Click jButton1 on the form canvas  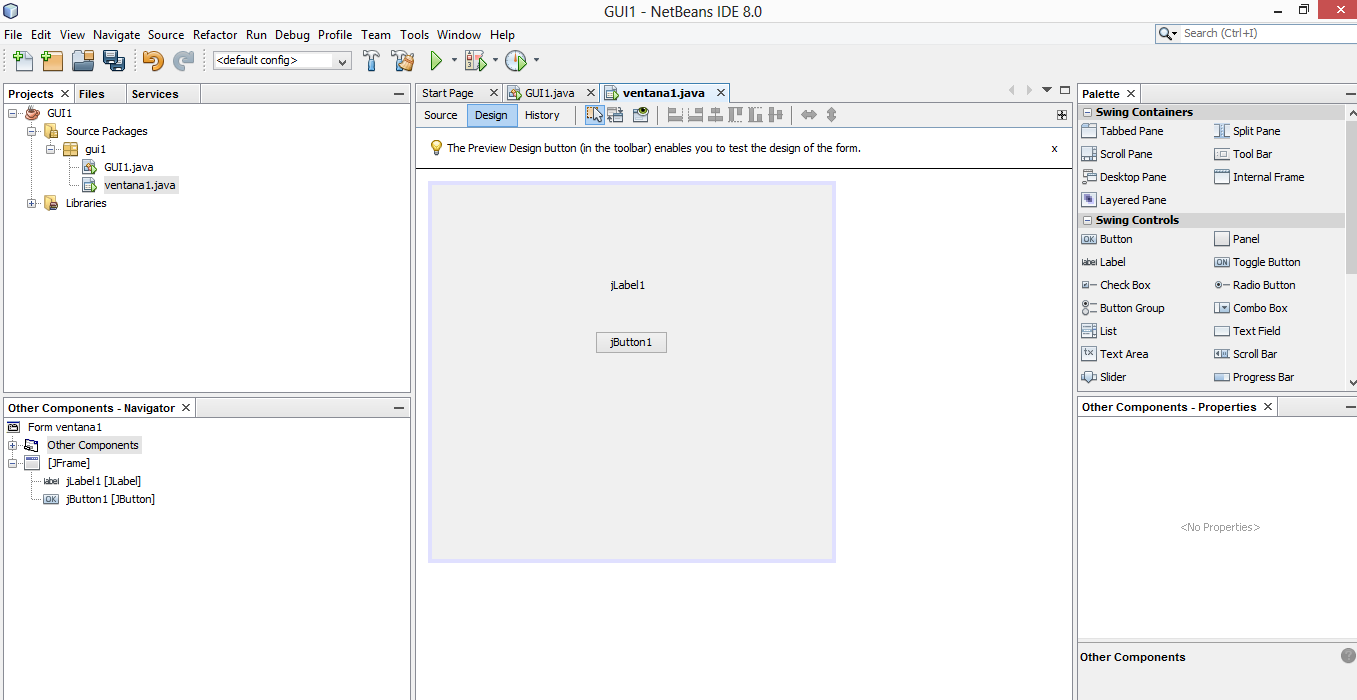(x=631, y=342)
